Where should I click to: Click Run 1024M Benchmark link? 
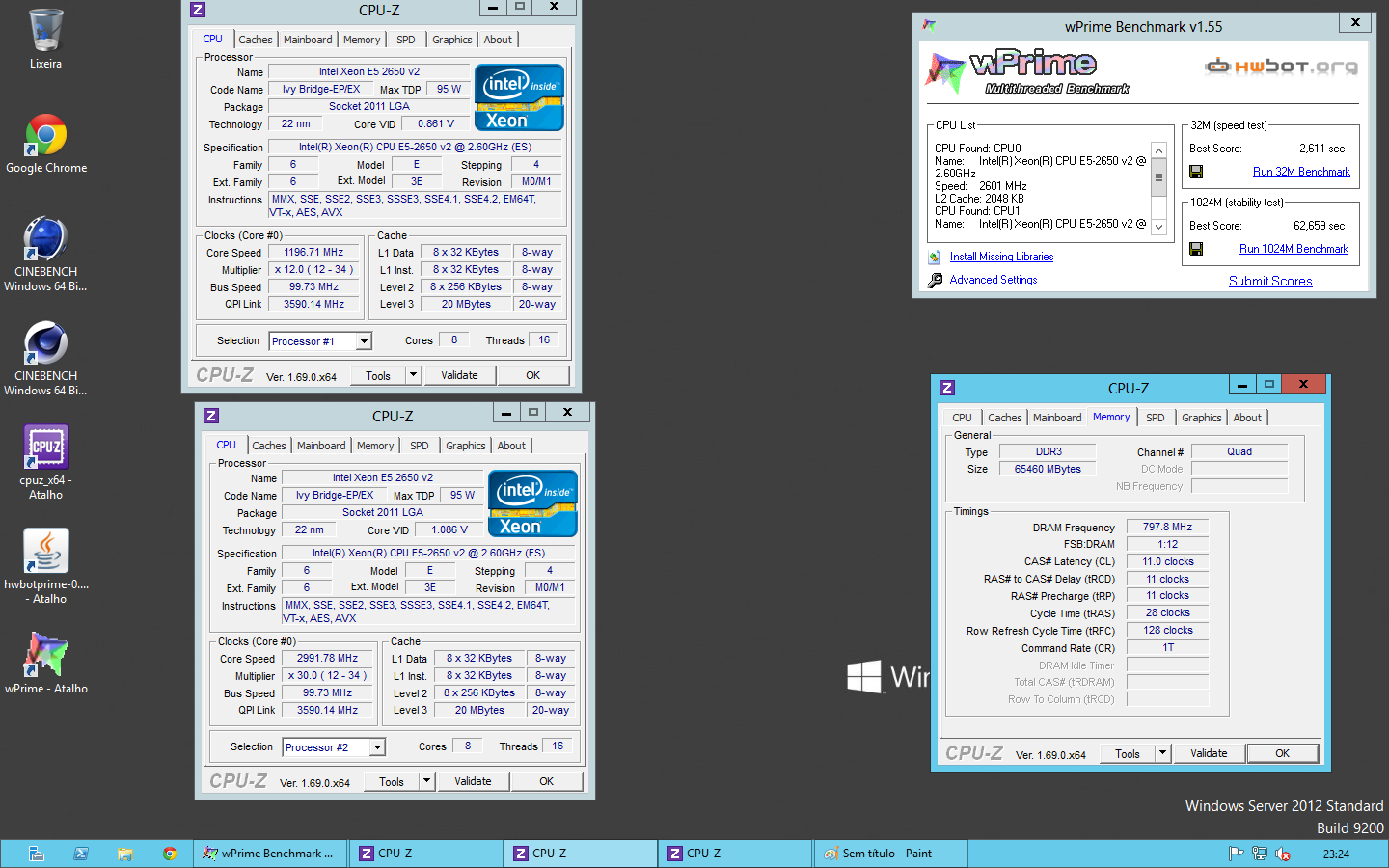click(x=1294, y=249)
